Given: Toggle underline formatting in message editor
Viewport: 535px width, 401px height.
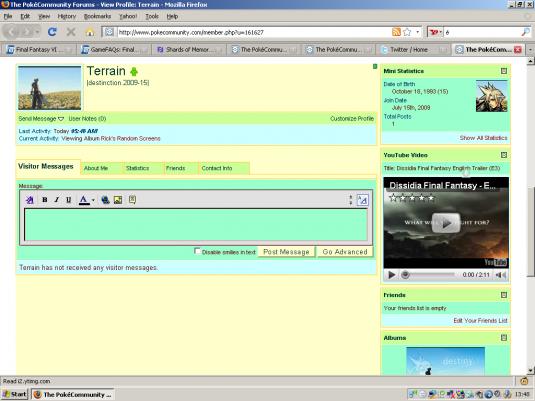Looking at the screenshot, I should coord(69,200).
